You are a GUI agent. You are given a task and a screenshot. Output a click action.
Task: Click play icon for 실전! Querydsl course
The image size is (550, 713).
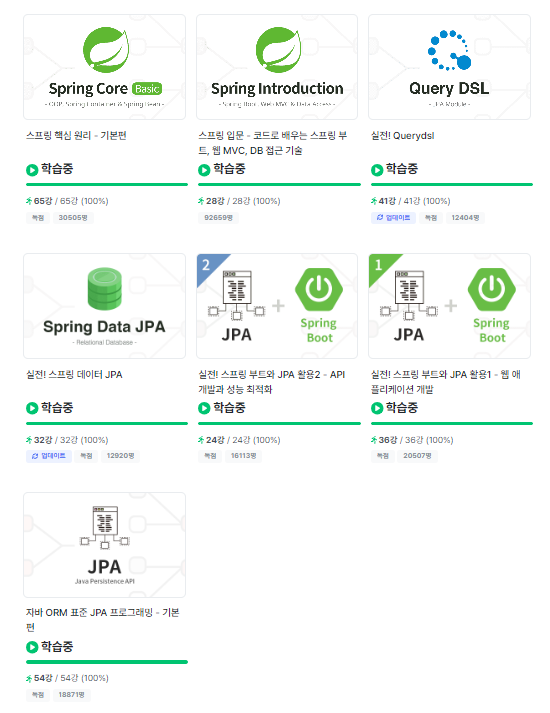click(x=377, y=170)
